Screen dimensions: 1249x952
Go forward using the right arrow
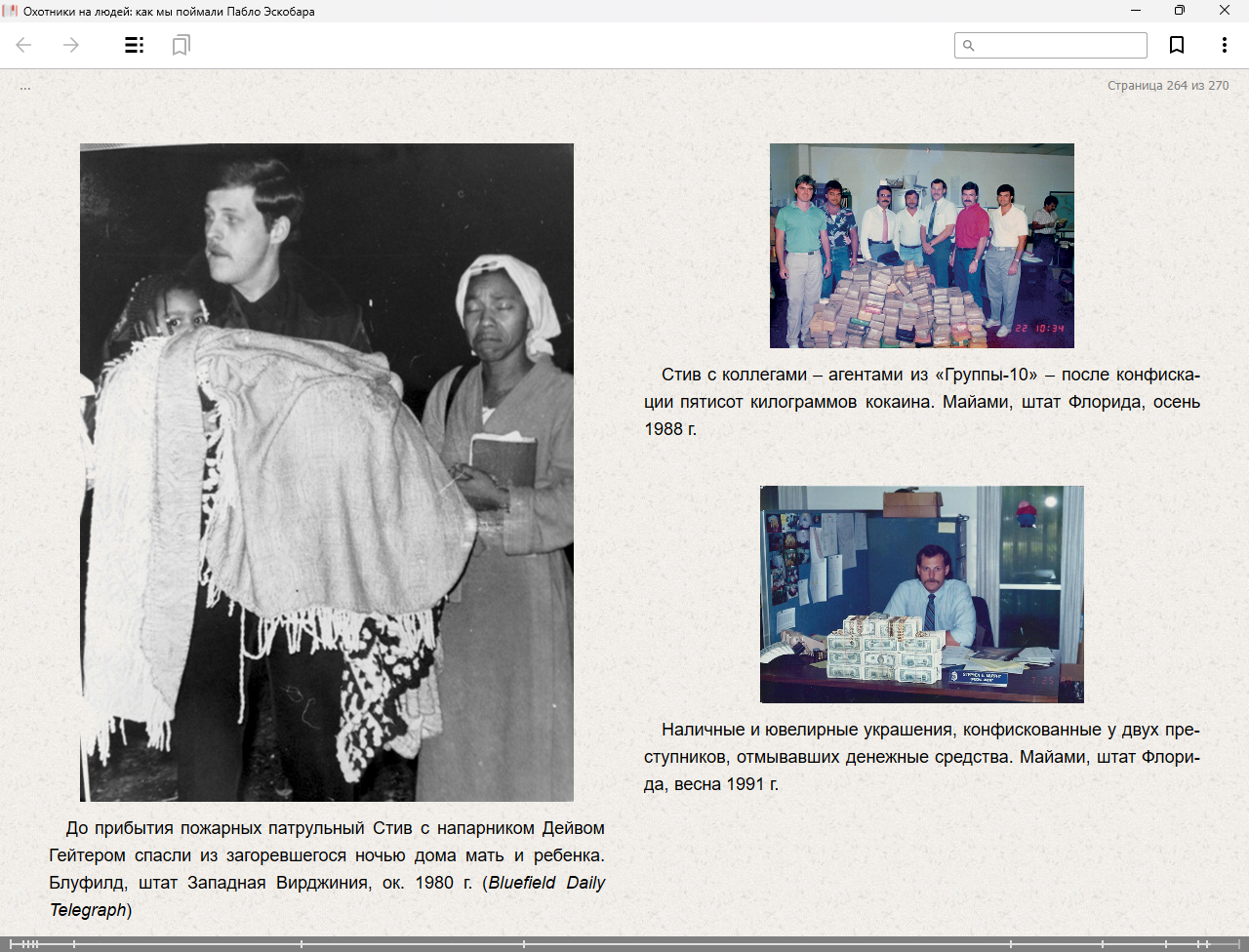click(x=71, y=45)
